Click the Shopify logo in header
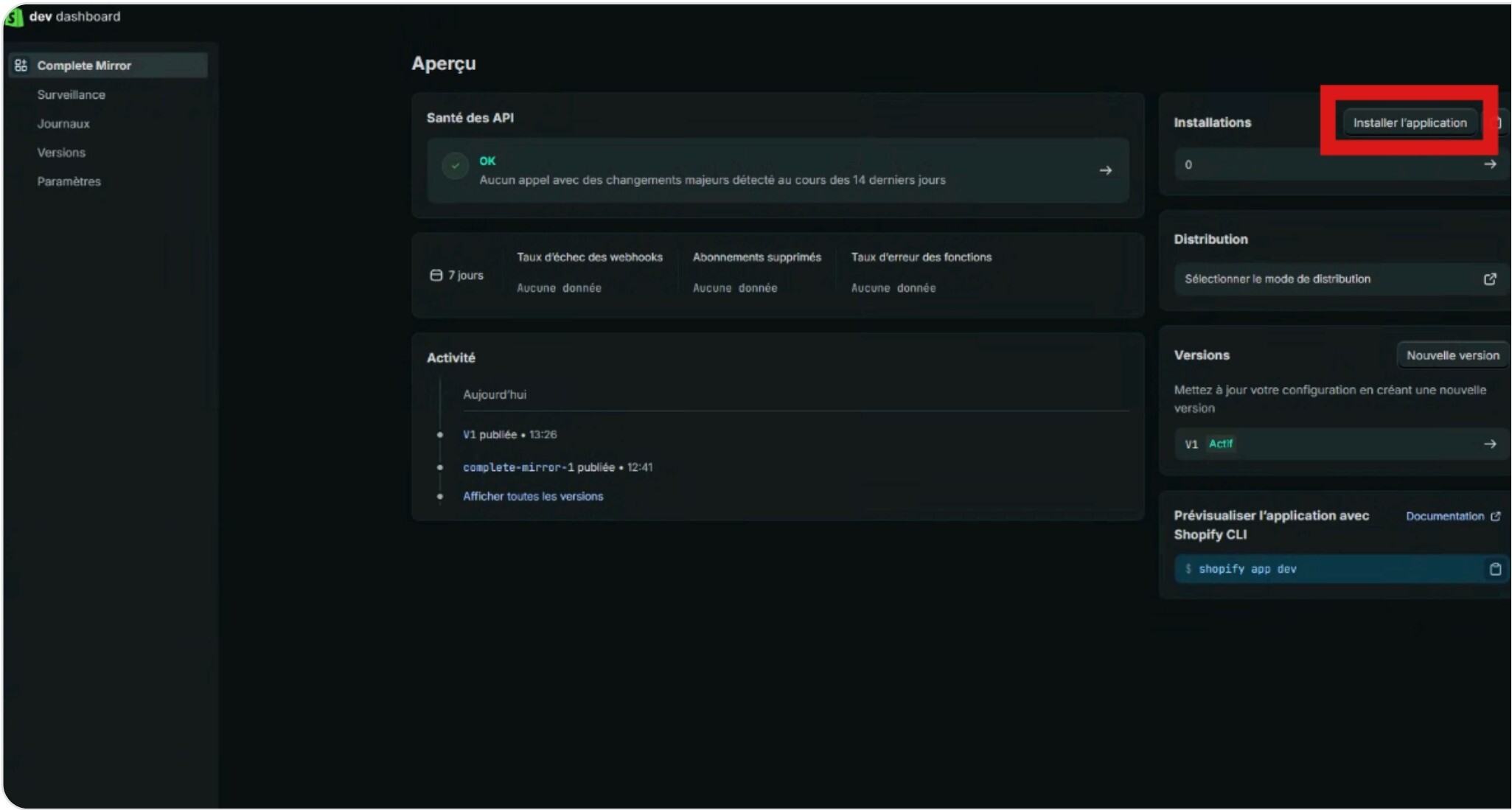1512x810 pixels. (13, 17)
